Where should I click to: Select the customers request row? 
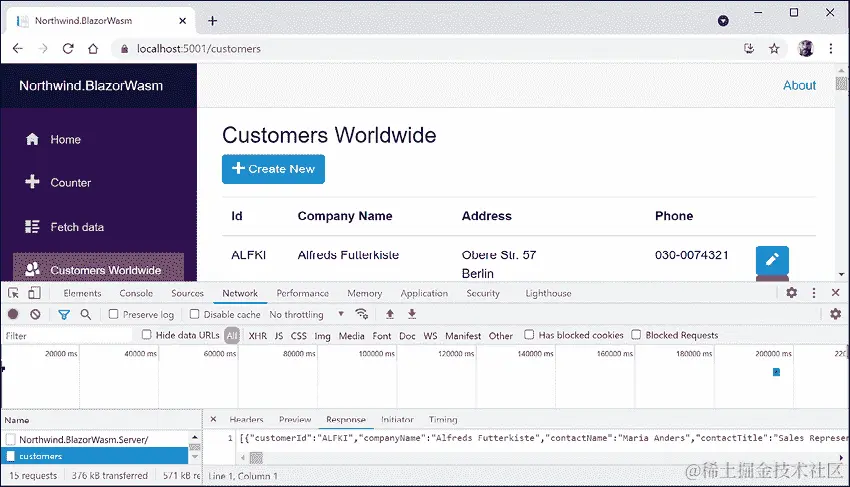95,456
